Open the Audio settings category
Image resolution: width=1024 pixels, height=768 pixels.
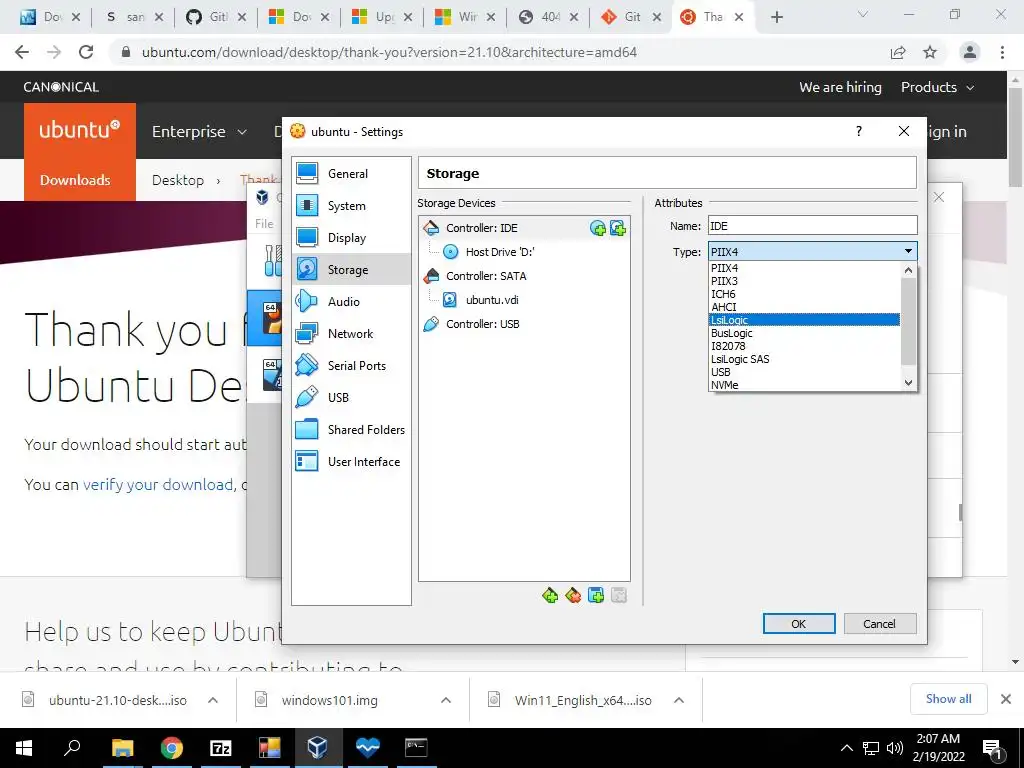(x=351, y=302)
